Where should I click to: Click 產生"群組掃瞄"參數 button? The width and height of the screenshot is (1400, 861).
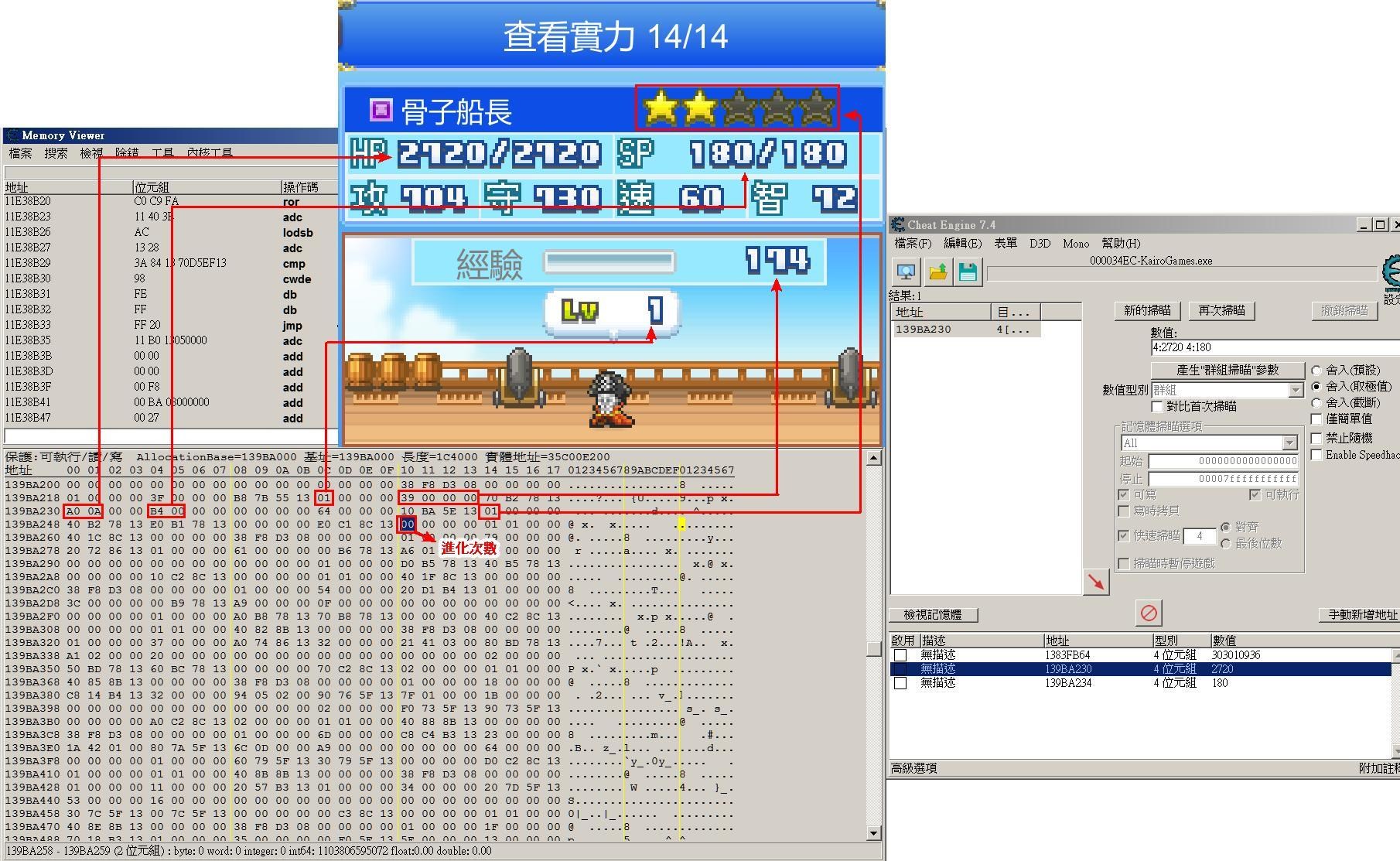click(1228, 370)
